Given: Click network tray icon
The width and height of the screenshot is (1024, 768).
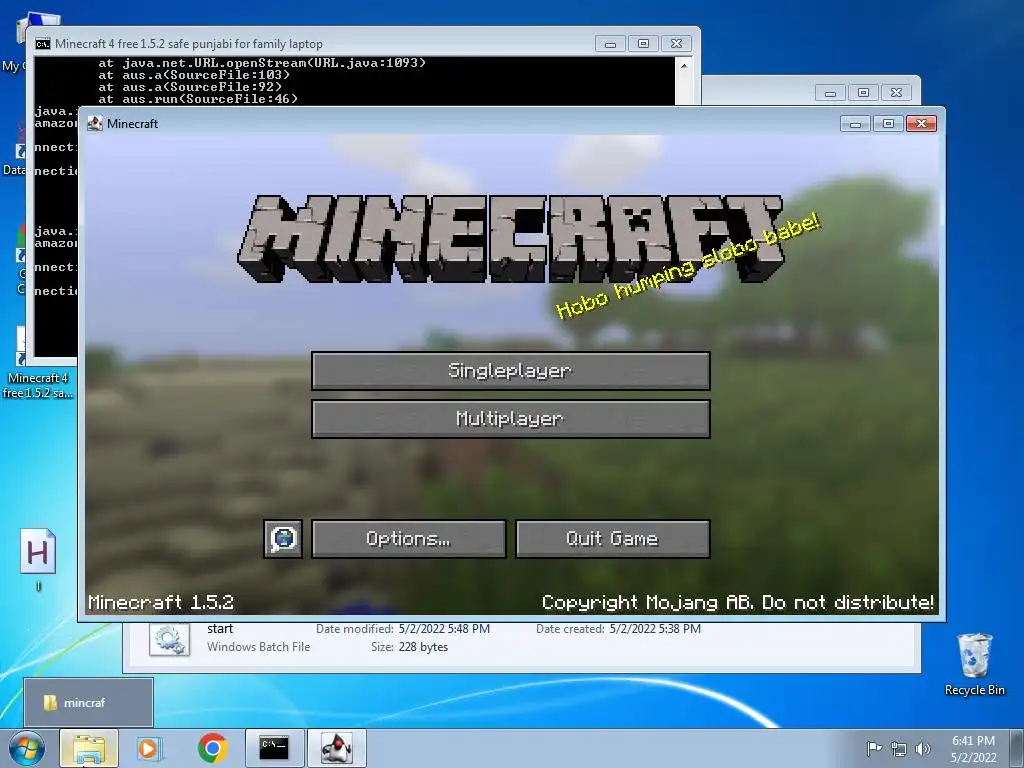Looking at the screenshot, I should [x=899, y=748].
